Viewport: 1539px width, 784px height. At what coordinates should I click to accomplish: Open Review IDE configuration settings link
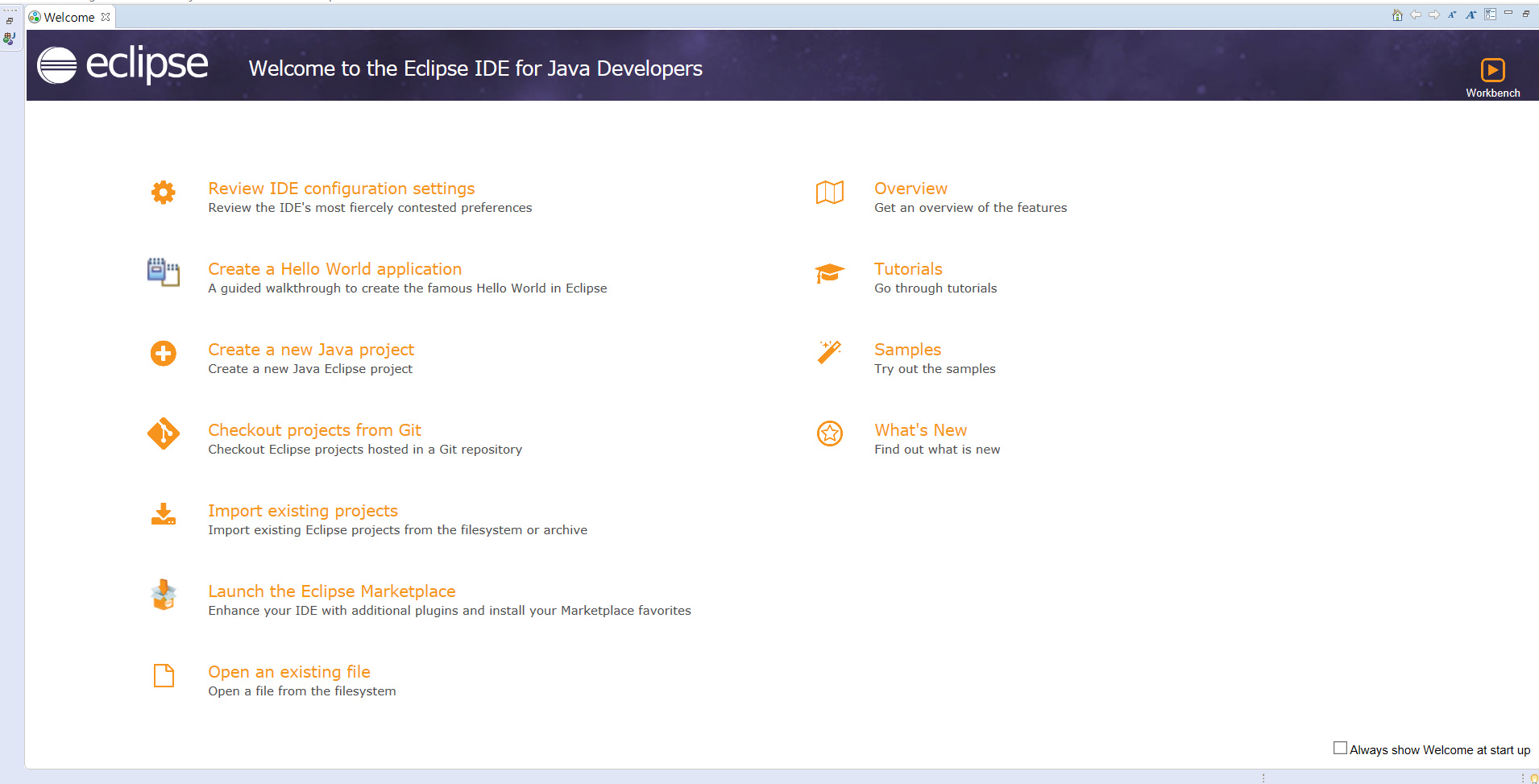coord(342,189)
